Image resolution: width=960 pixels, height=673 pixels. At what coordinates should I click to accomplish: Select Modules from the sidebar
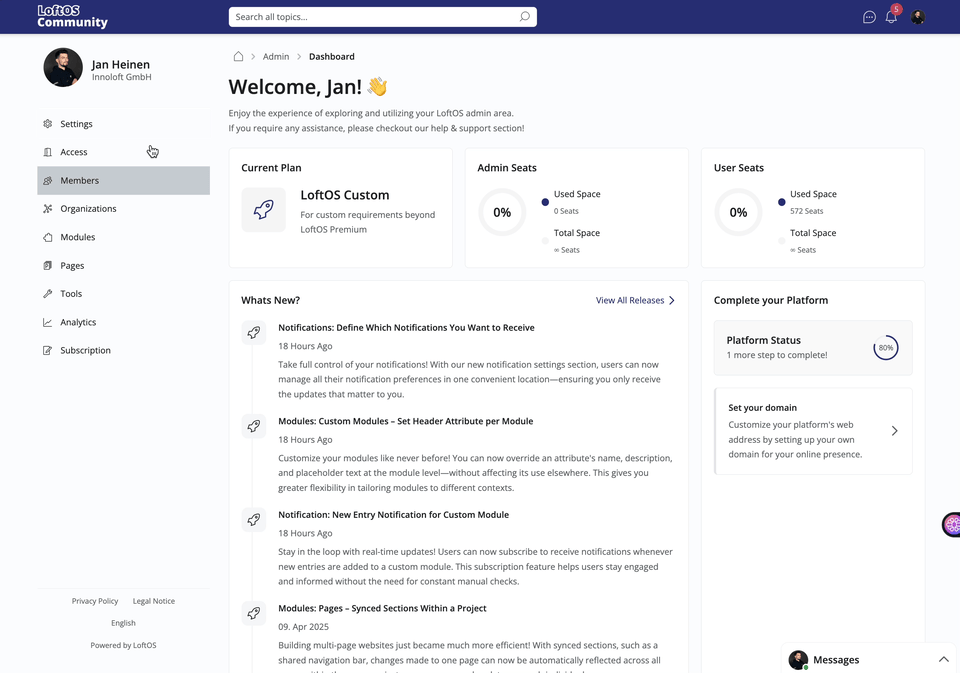pos(78,237)
